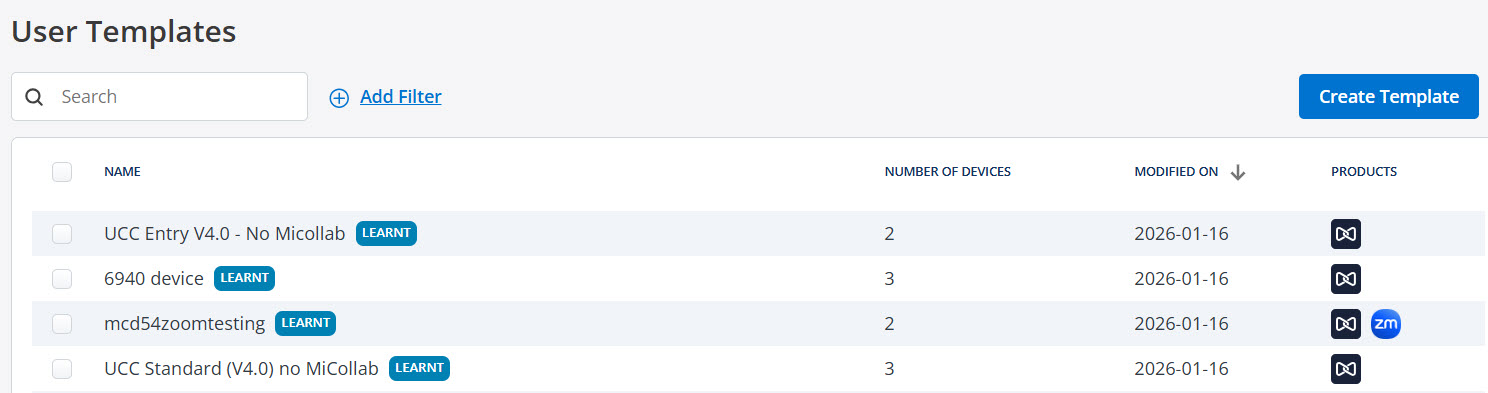Click the Zoom product icon for mcd54zoomtesting
Image resolution: width=1488 pixels, height=393 pixels.
click(x=1386, y=324)
